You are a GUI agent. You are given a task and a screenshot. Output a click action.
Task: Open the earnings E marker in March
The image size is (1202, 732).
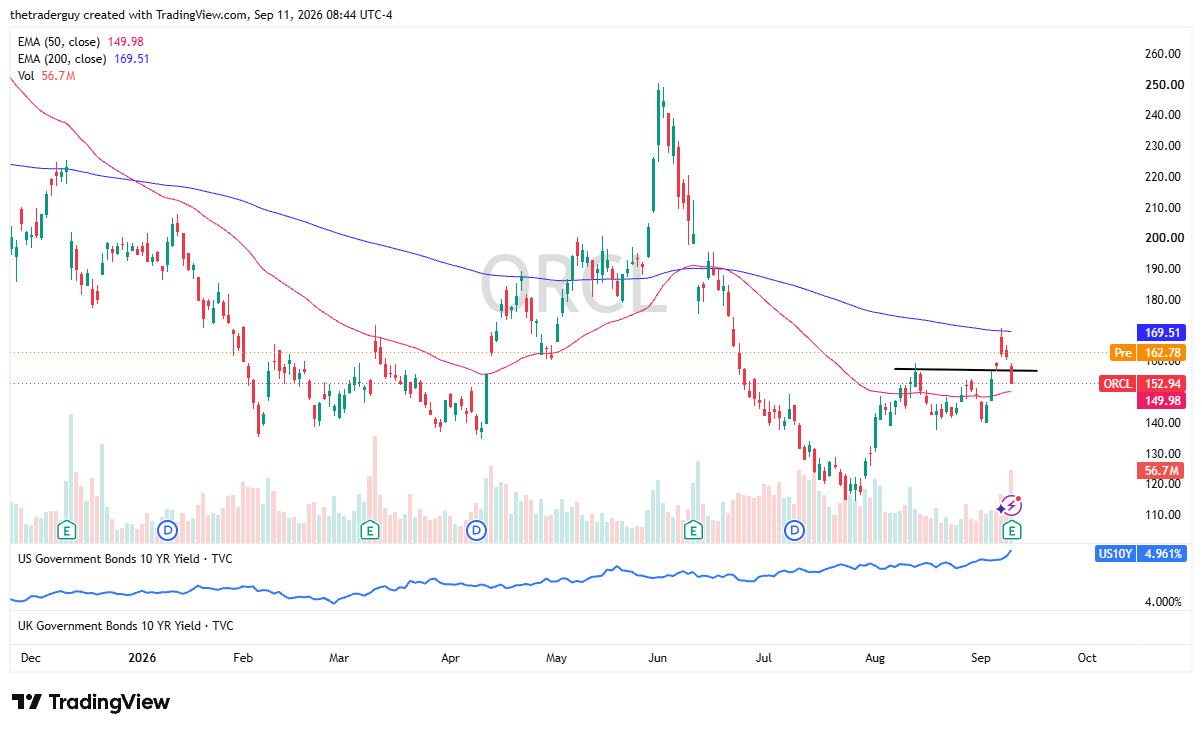(x=370, y=528)
